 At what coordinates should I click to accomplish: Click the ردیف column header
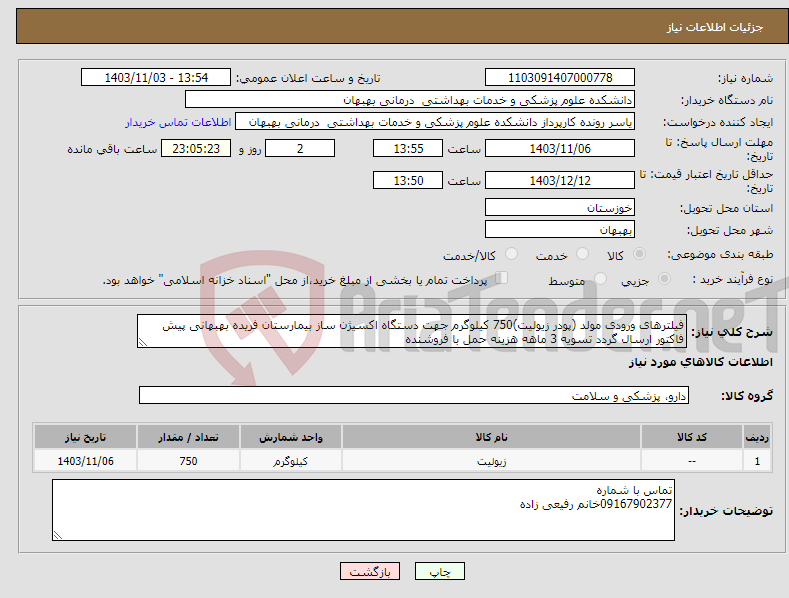tap(757, 437)
